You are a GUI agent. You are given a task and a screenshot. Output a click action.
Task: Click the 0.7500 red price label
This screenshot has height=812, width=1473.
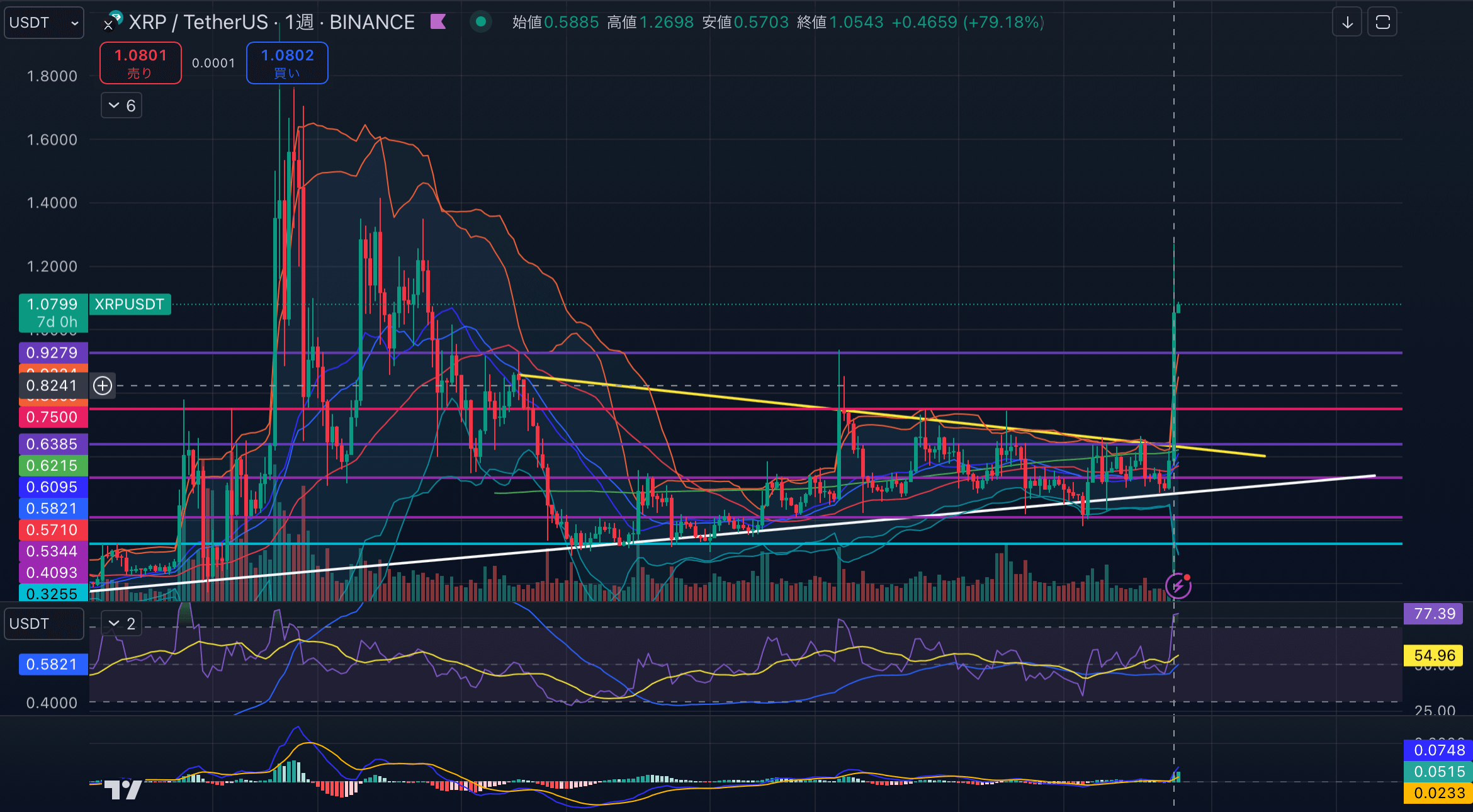pos(53,417)
